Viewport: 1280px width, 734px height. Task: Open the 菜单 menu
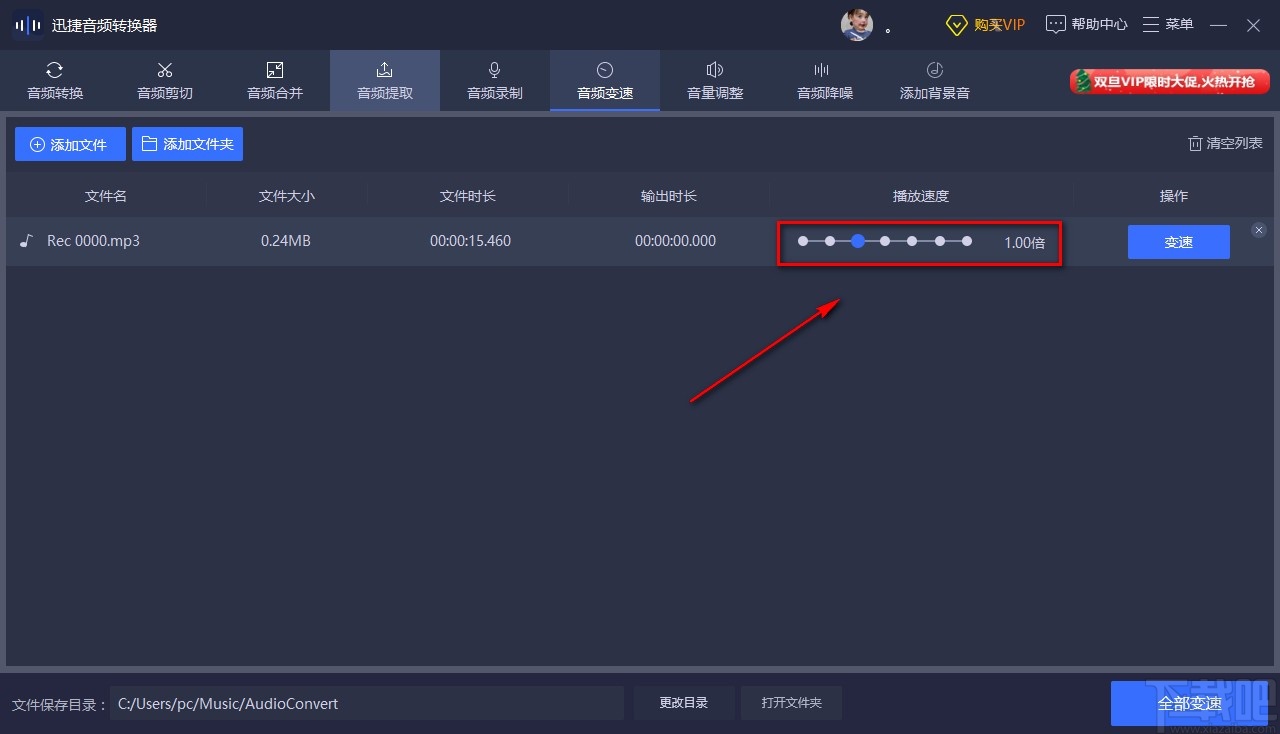1167,23
